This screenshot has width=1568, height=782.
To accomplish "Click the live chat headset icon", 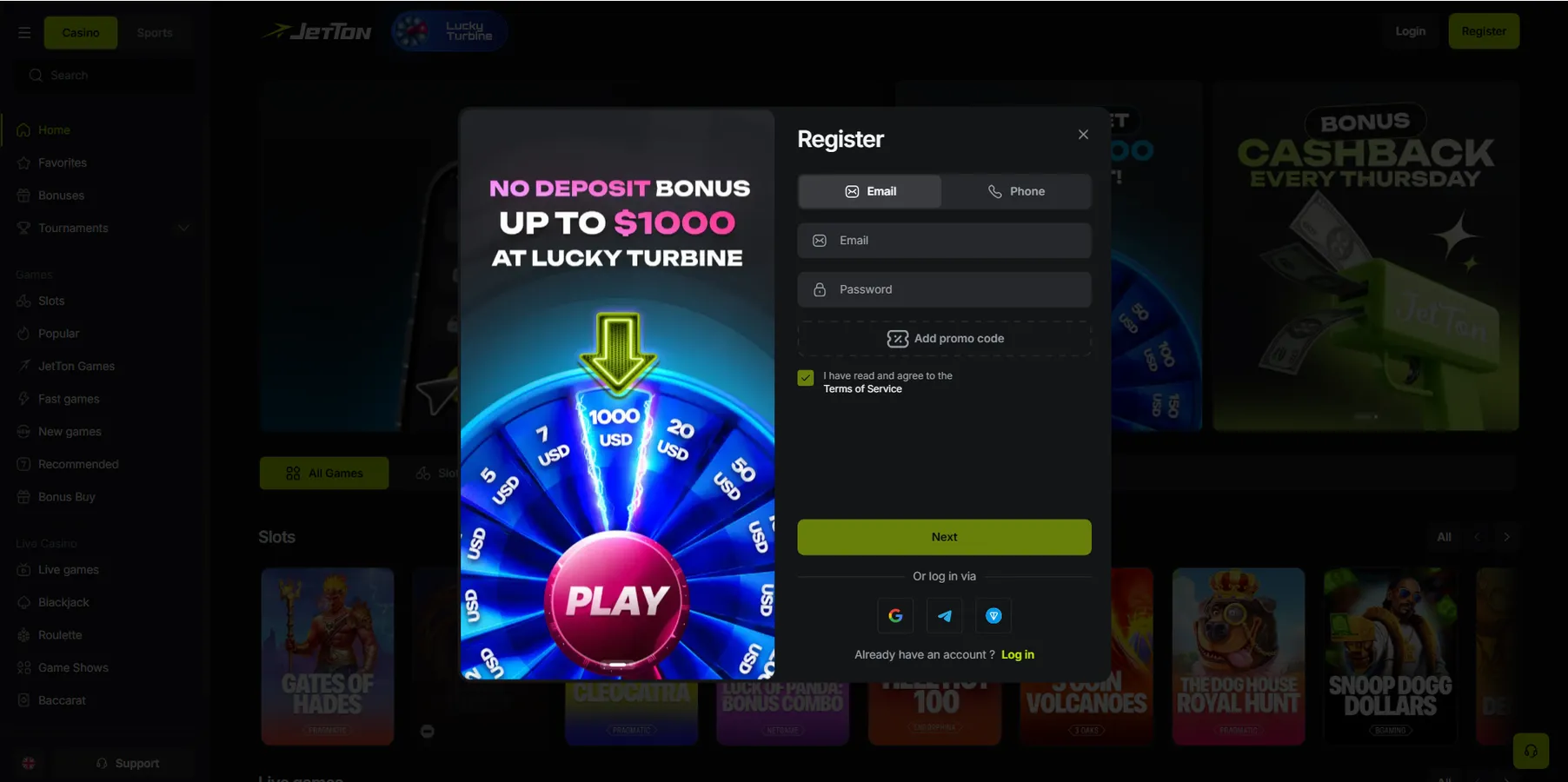I will coord(1531,751).
